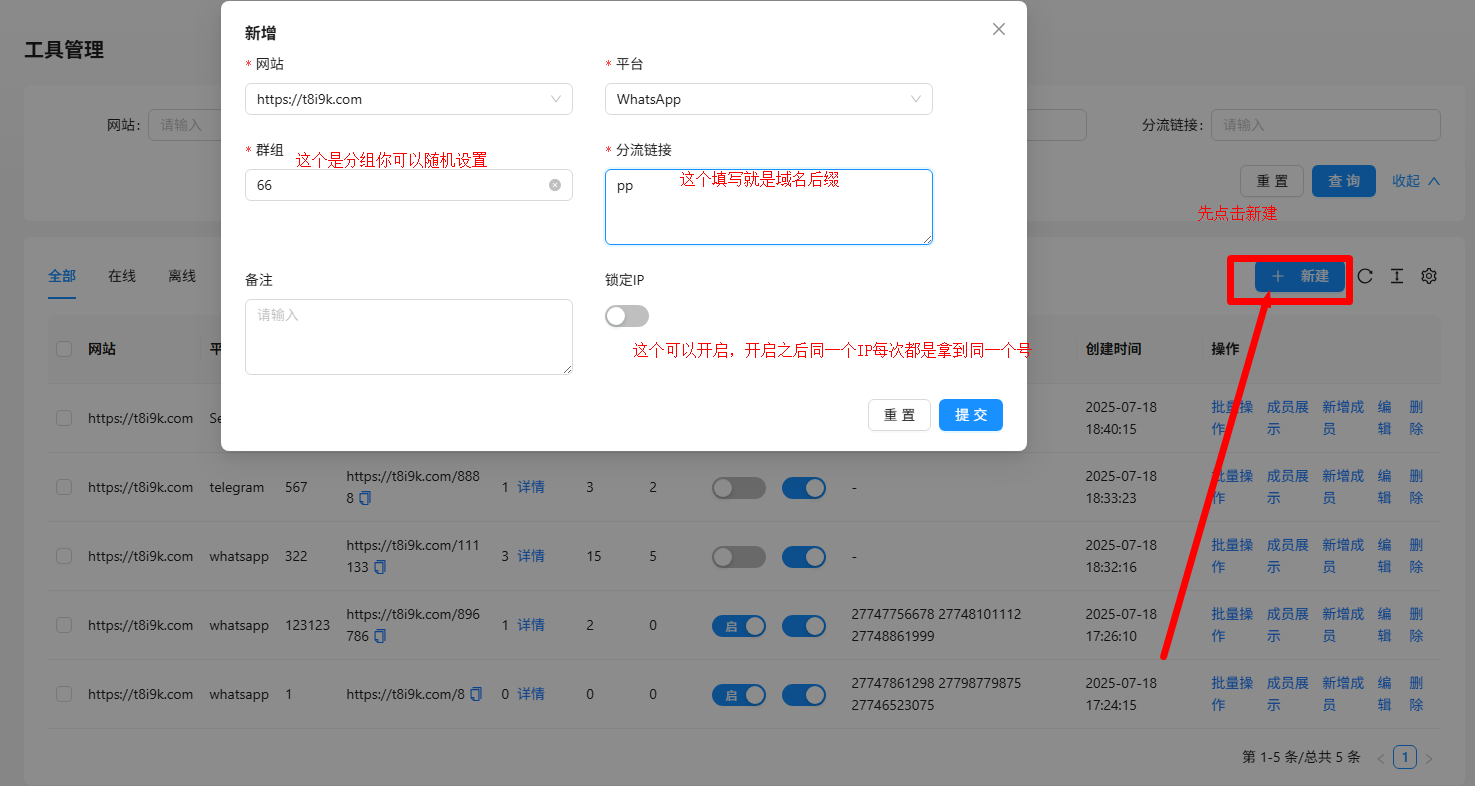Check the row created 18:40:15 checkbox

click(64, 418)
